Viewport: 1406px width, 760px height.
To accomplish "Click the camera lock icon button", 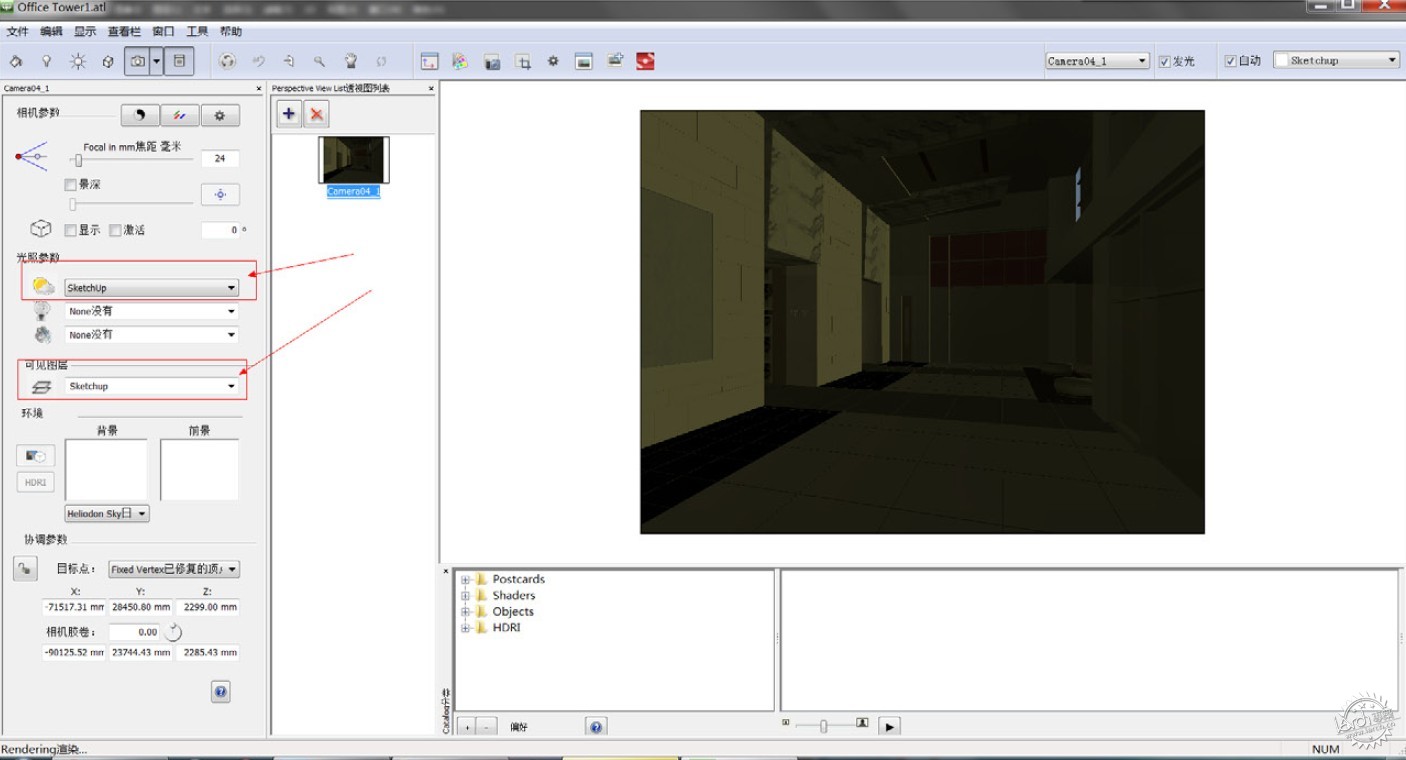I will click(25, 568).
